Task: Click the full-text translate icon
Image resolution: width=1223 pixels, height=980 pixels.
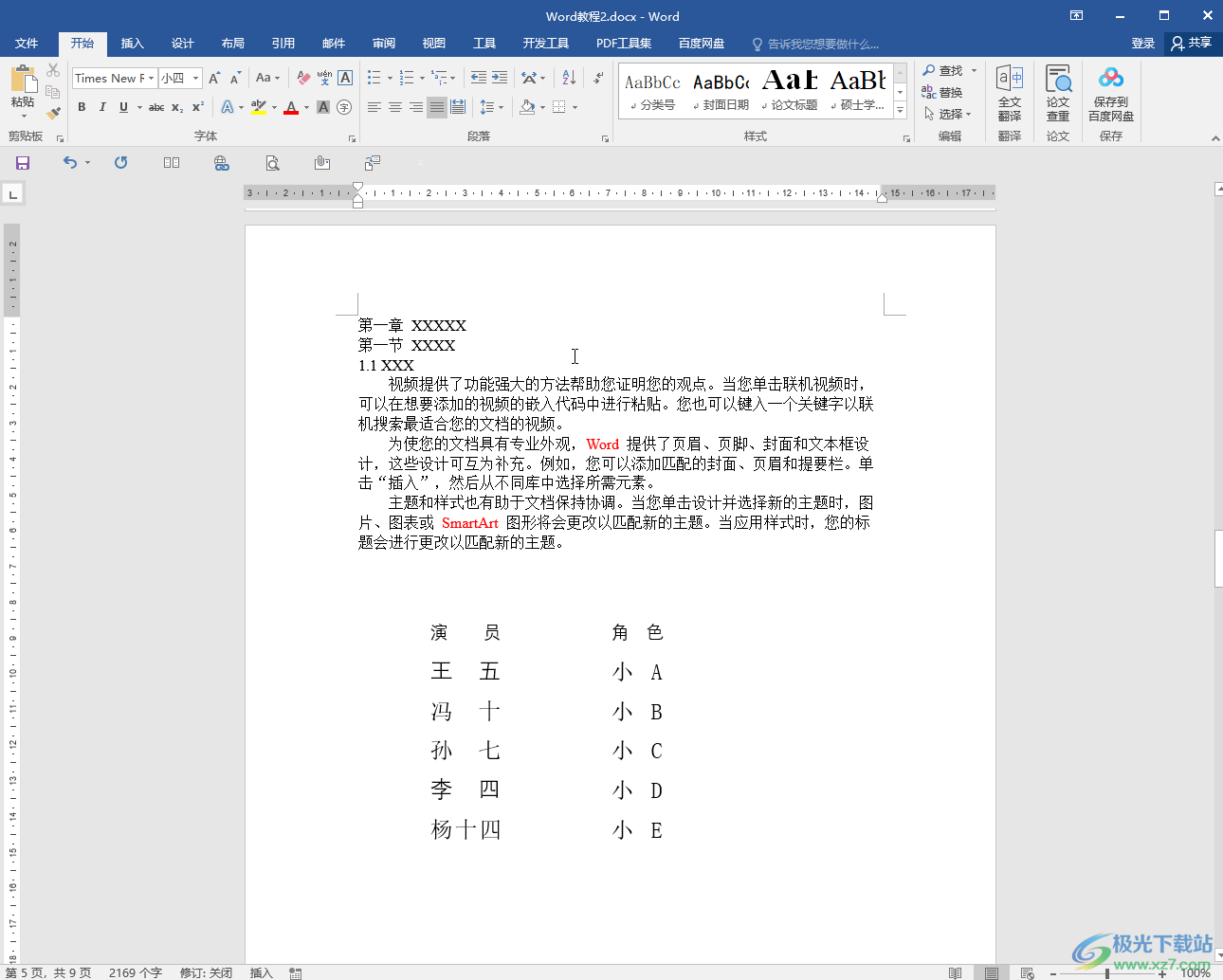Action: pos(1010,93)
